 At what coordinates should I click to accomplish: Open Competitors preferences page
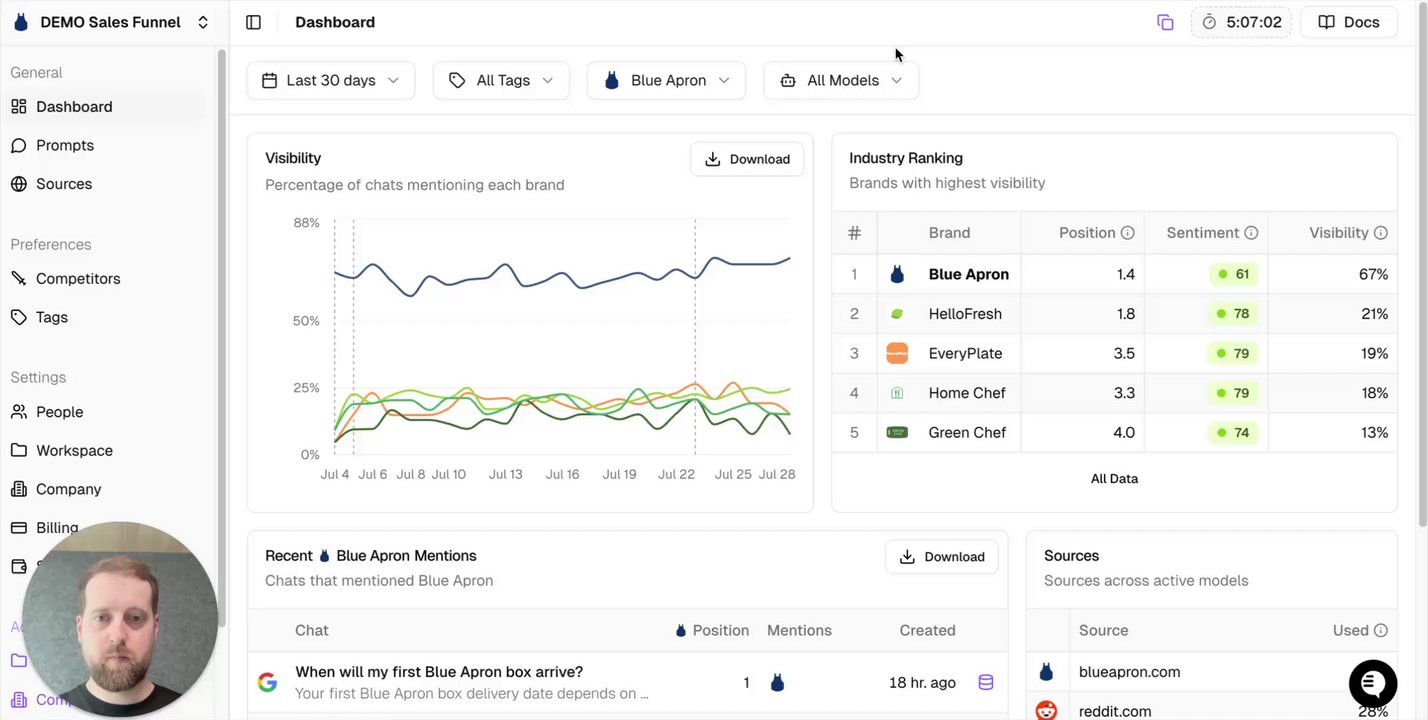[77, 279]
